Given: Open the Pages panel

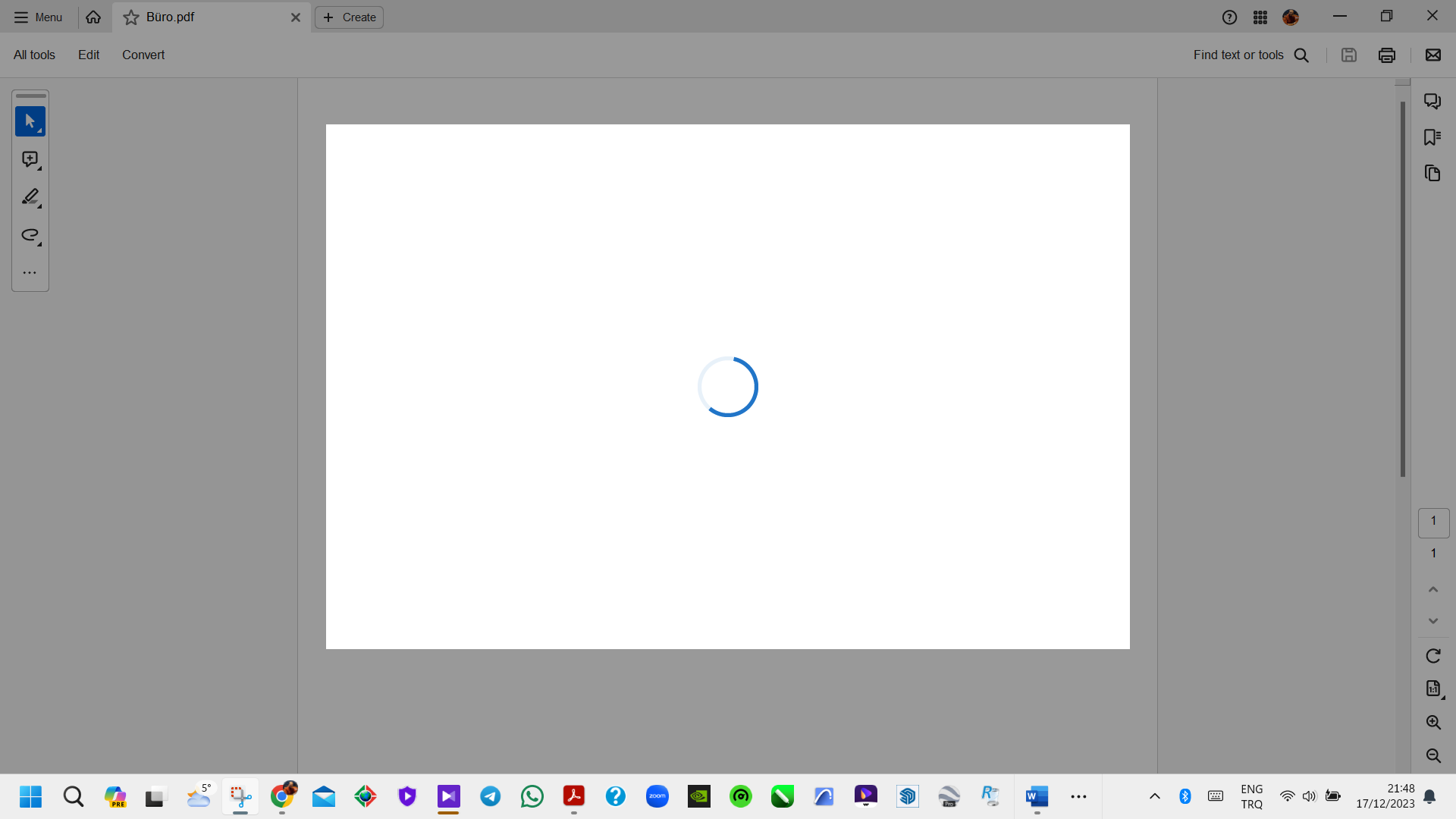Looking at the screenshot, I should click(1433, 173).
